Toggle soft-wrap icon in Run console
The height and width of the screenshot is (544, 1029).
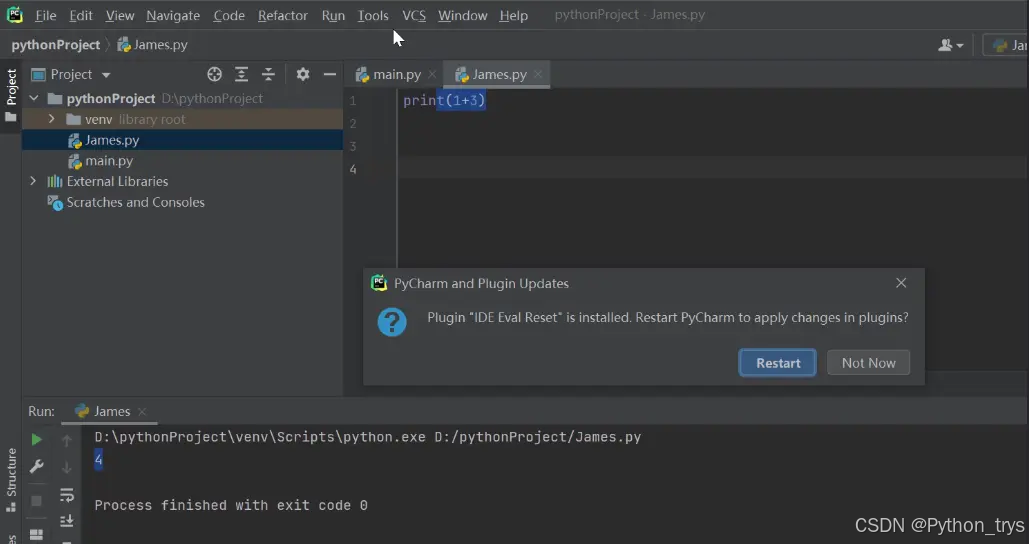tap(66, 495)
